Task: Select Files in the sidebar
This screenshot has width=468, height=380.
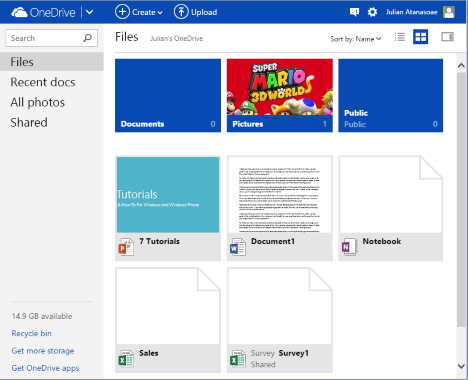Action: tap(52, 62)
